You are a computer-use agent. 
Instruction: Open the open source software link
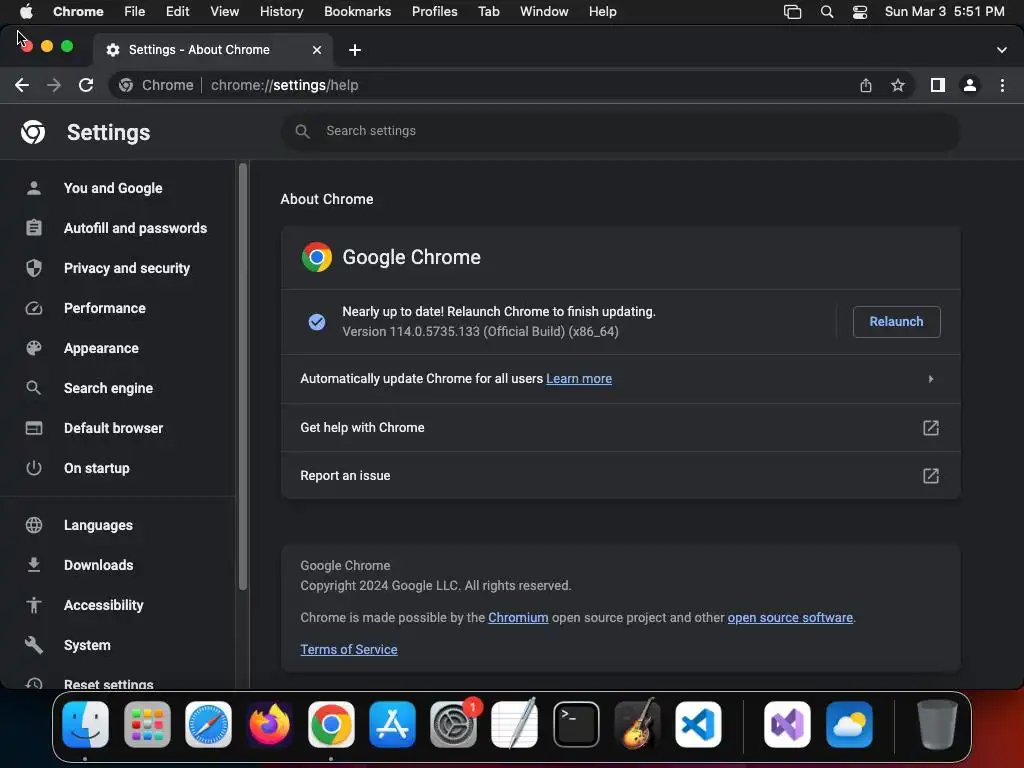[x=790, y=618]
